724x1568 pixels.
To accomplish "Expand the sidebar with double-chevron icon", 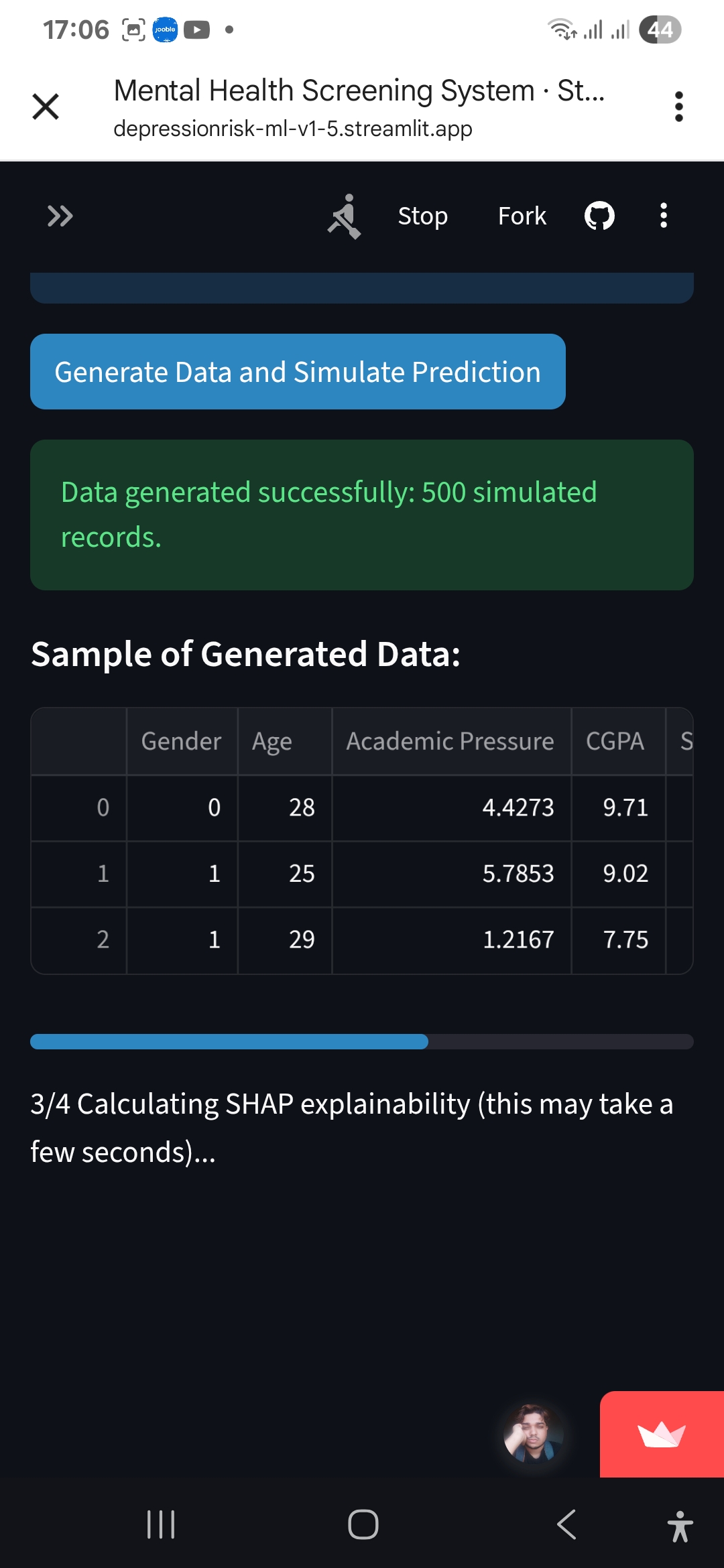I will click(60, 216).
